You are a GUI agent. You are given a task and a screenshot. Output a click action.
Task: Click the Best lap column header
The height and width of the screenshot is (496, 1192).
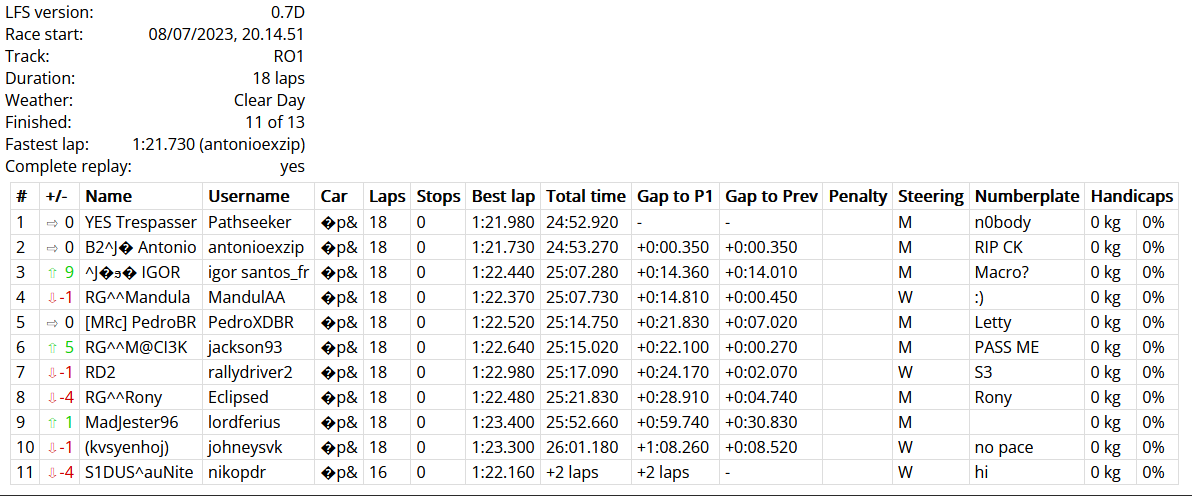pos(503,196)
